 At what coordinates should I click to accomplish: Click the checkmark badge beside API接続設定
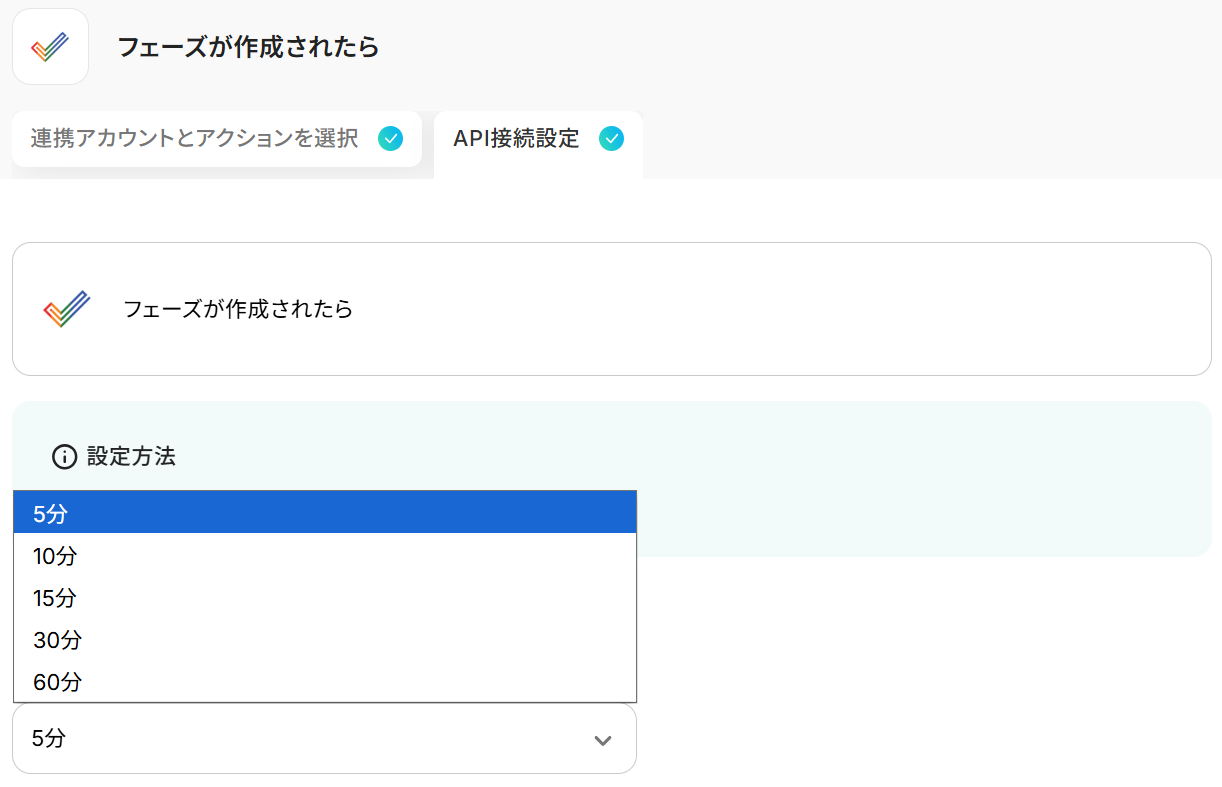point(611,139)
